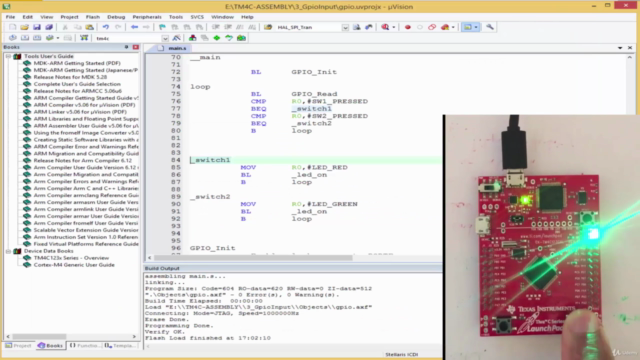Open Complete User's Guide Selection book
The width and height of the screenshot is (640, 360).
[77, 84]
